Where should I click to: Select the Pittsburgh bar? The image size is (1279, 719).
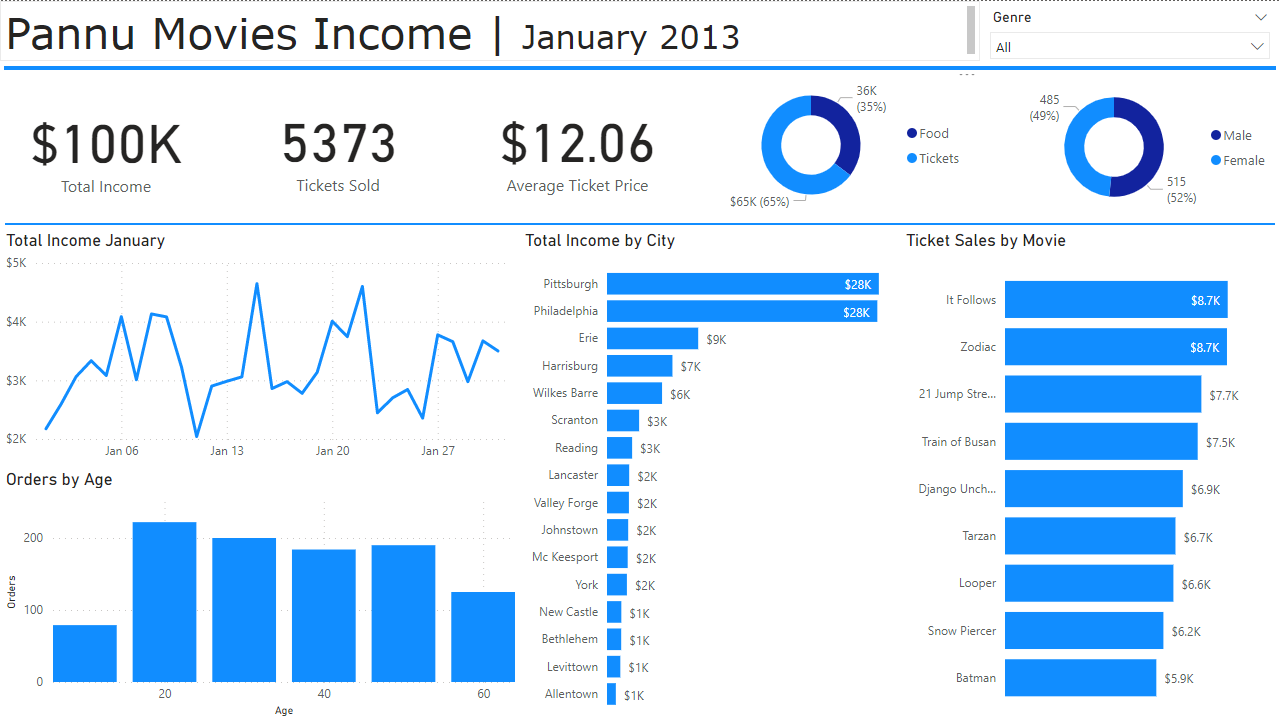pyautogui.click(x=743, y=284)
